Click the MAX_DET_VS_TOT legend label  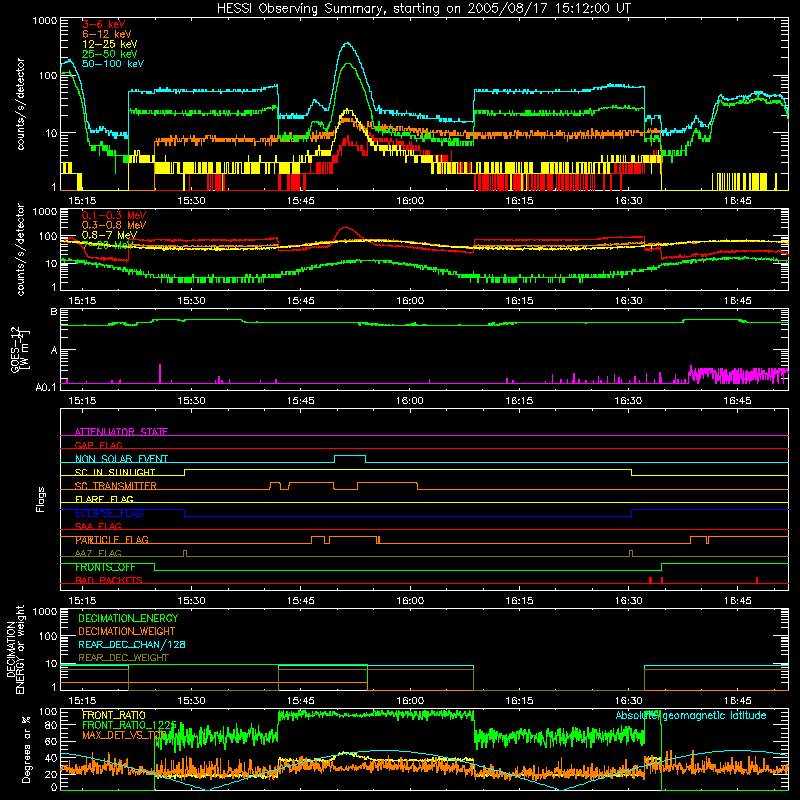coord(125,735)
